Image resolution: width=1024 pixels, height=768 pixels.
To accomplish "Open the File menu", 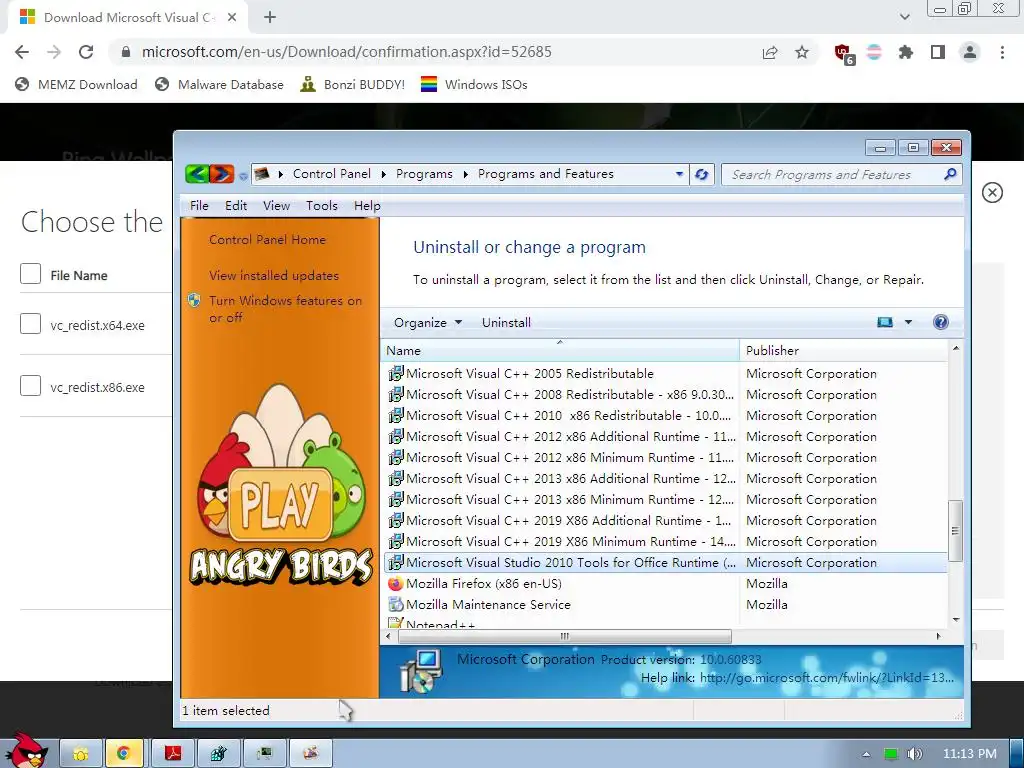I will coord(199,206).
